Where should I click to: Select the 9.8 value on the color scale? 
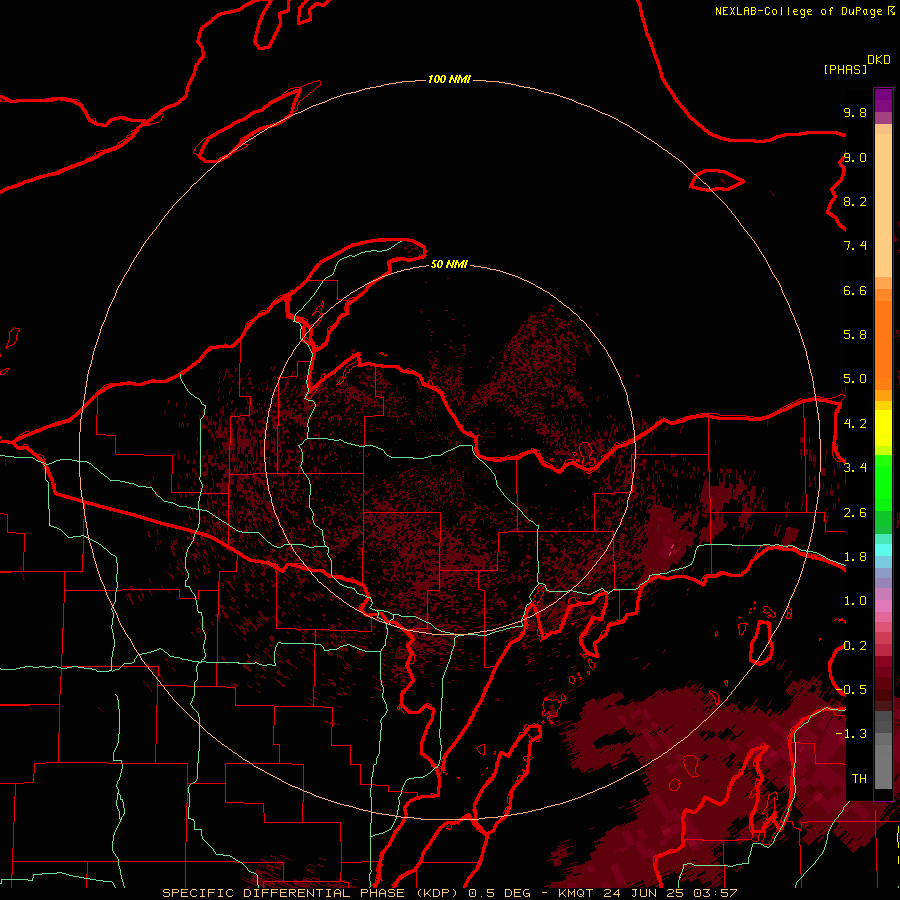[x=855, y=112]
